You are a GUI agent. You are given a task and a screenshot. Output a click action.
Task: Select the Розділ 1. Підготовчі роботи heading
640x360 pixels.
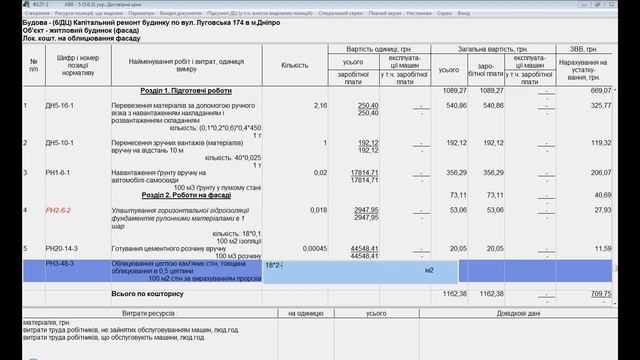186,91
